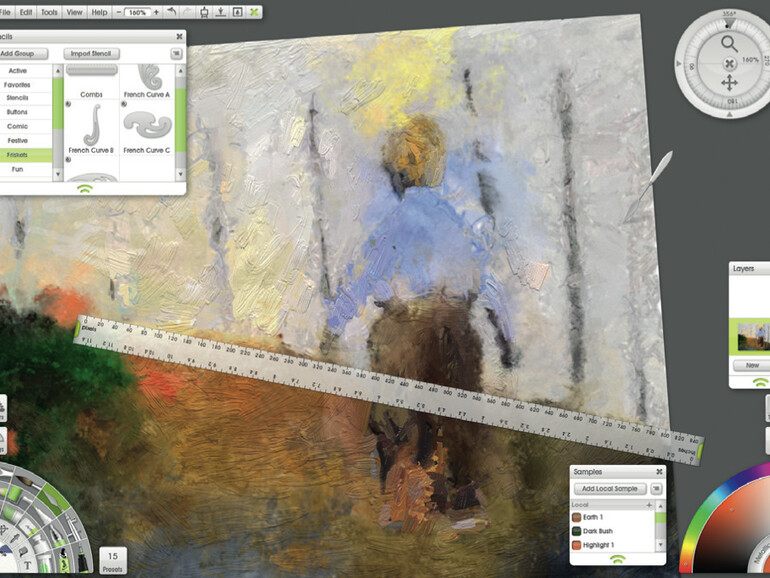Viewport: 770px width, 578px height.
Task: Select the Stencils group in list
Action: point(26,98)
